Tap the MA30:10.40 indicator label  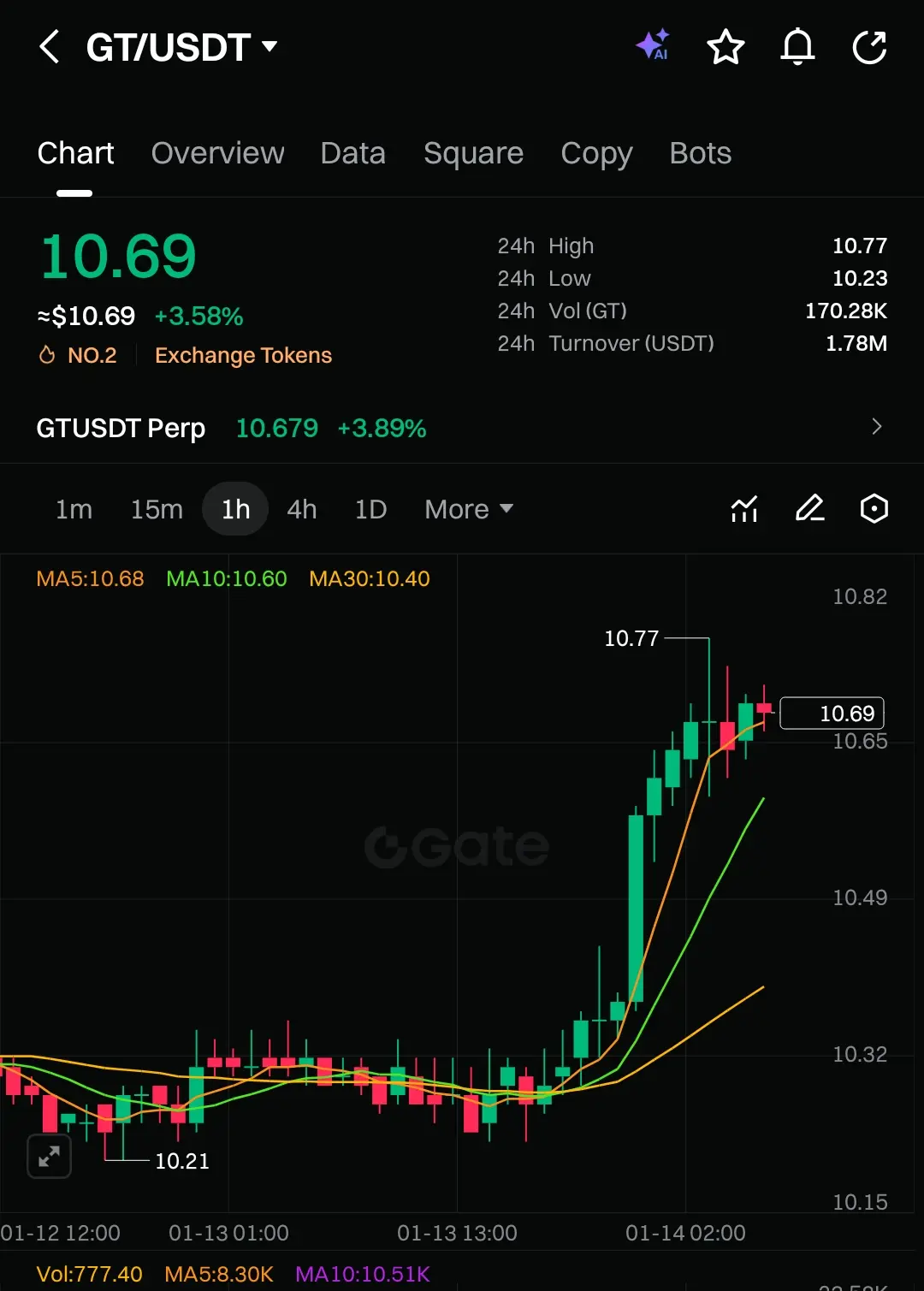click(x=370, y=579)
